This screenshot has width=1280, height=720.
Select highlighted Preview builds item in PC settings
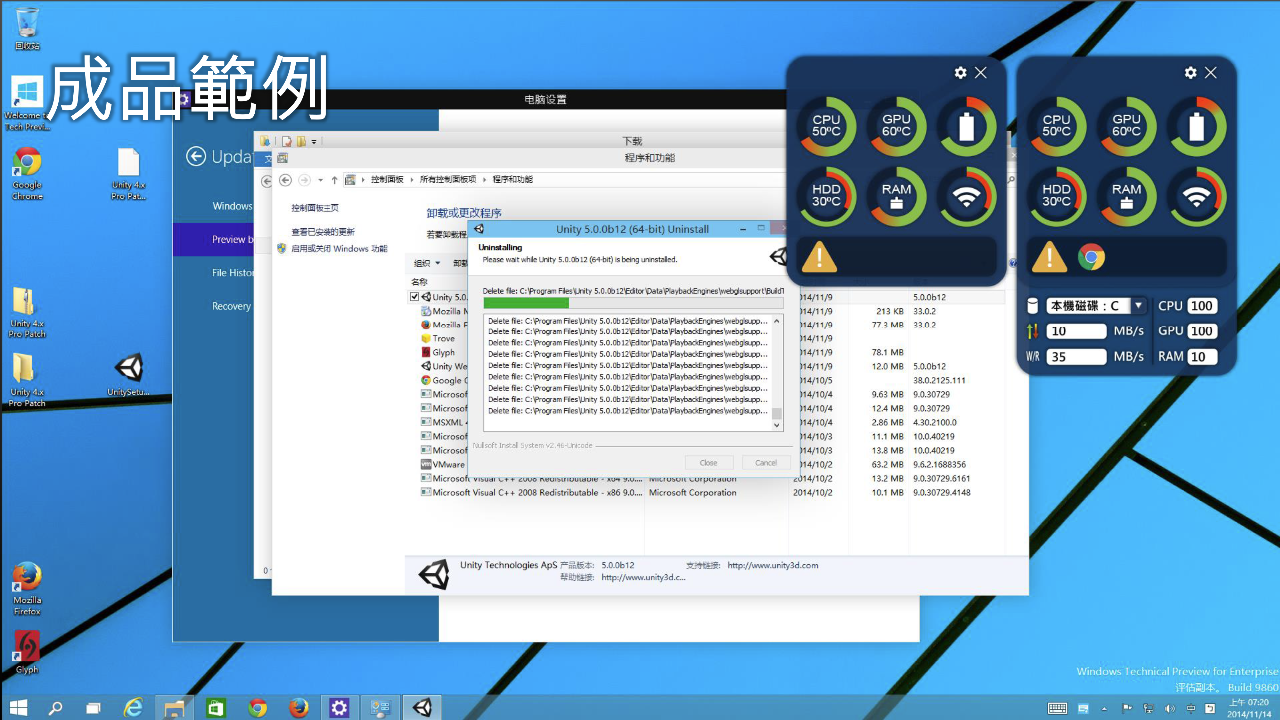click(x=213, y=239)
